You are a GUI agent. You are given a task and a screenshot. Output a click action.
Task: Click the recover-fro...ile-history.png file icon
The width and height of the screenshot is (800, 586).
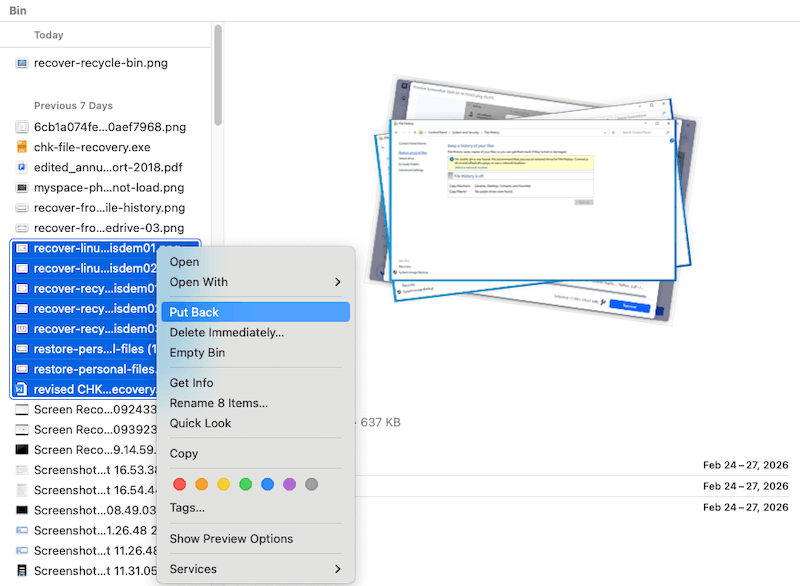click(x=22, y=208)
